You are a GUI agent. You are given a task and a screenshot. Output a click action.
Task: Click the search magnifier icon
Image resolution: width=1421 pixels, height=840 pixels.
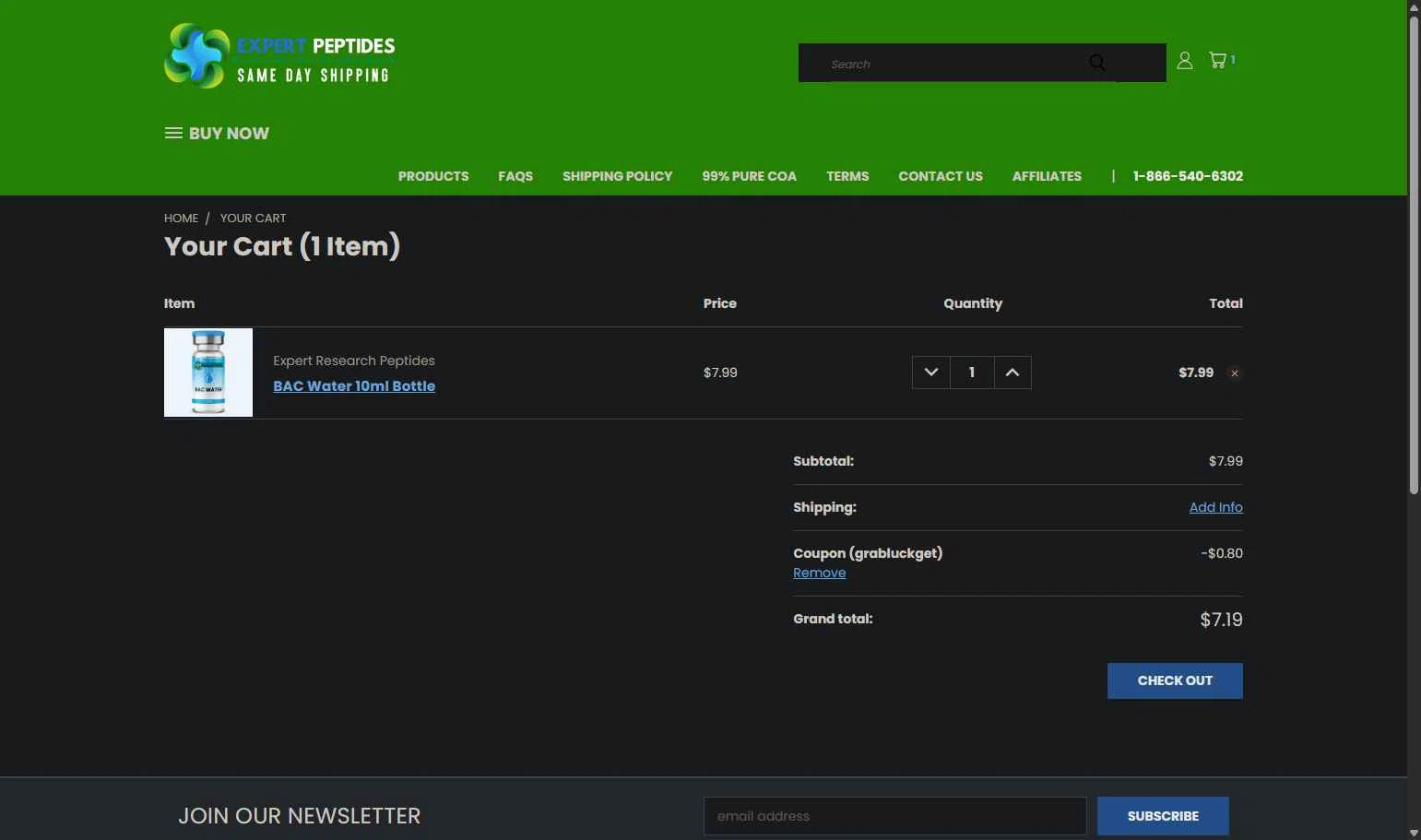click(1096, 63)
